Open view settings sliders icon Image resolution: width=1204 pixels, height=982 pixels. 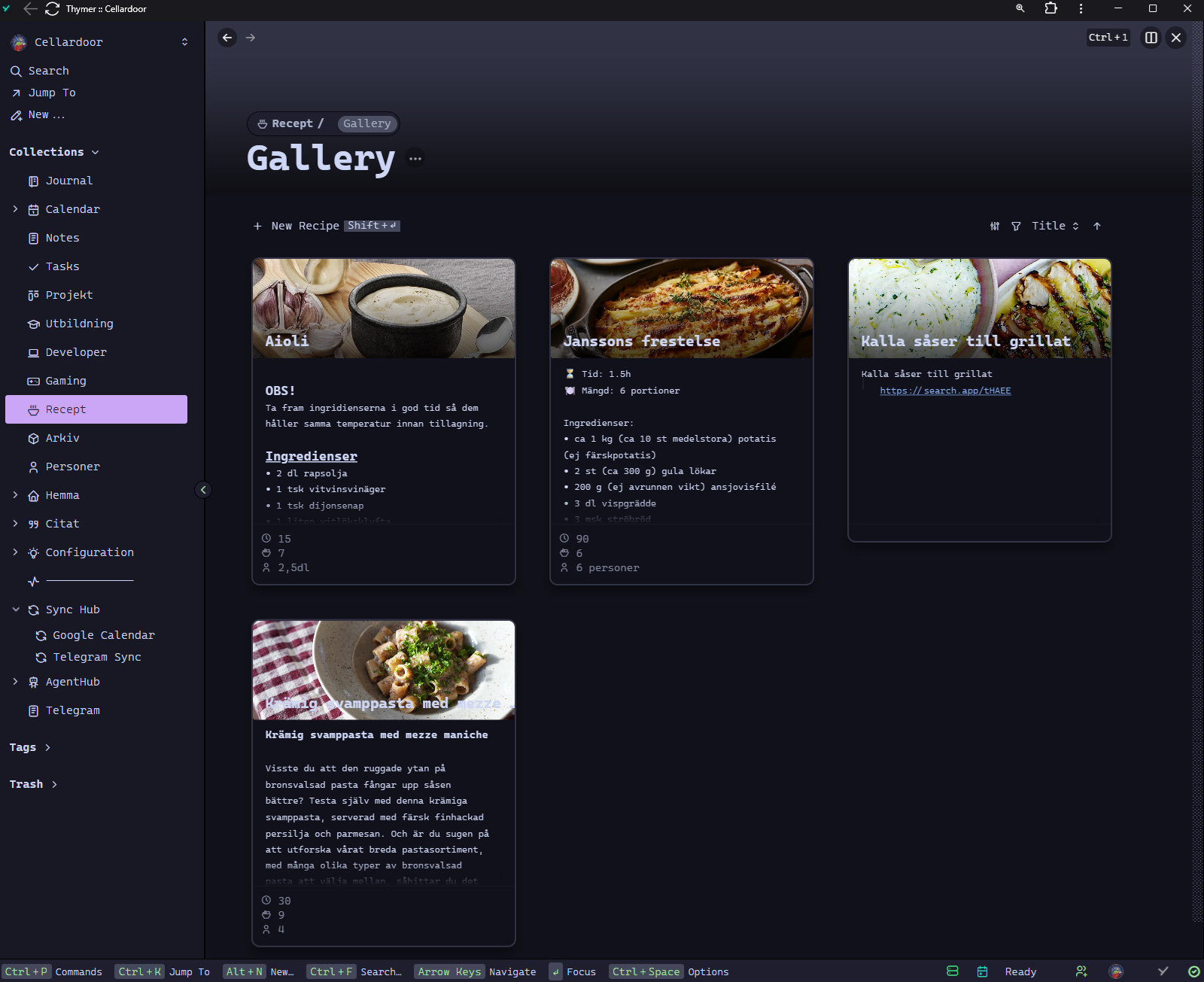point(995,226)
